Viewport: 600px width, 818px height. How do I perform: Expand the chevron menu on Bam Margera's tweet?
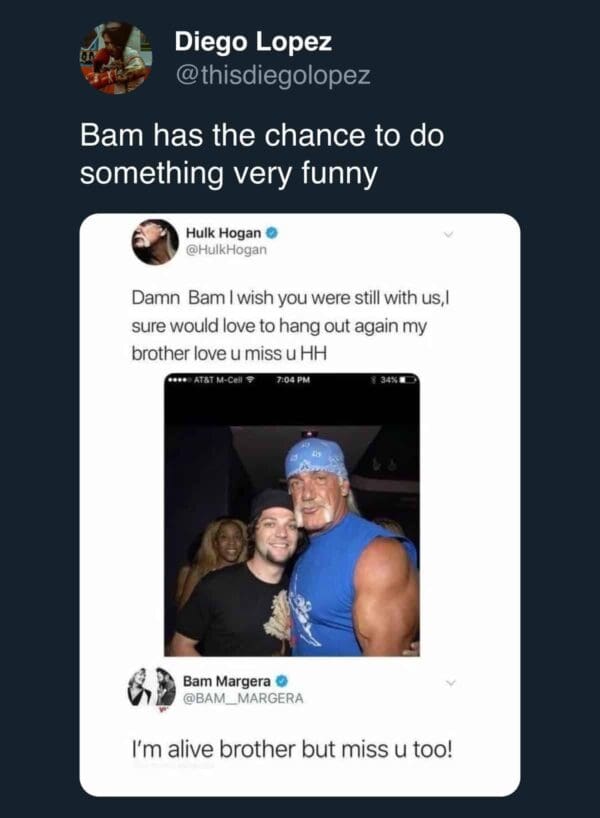[449, 683]
